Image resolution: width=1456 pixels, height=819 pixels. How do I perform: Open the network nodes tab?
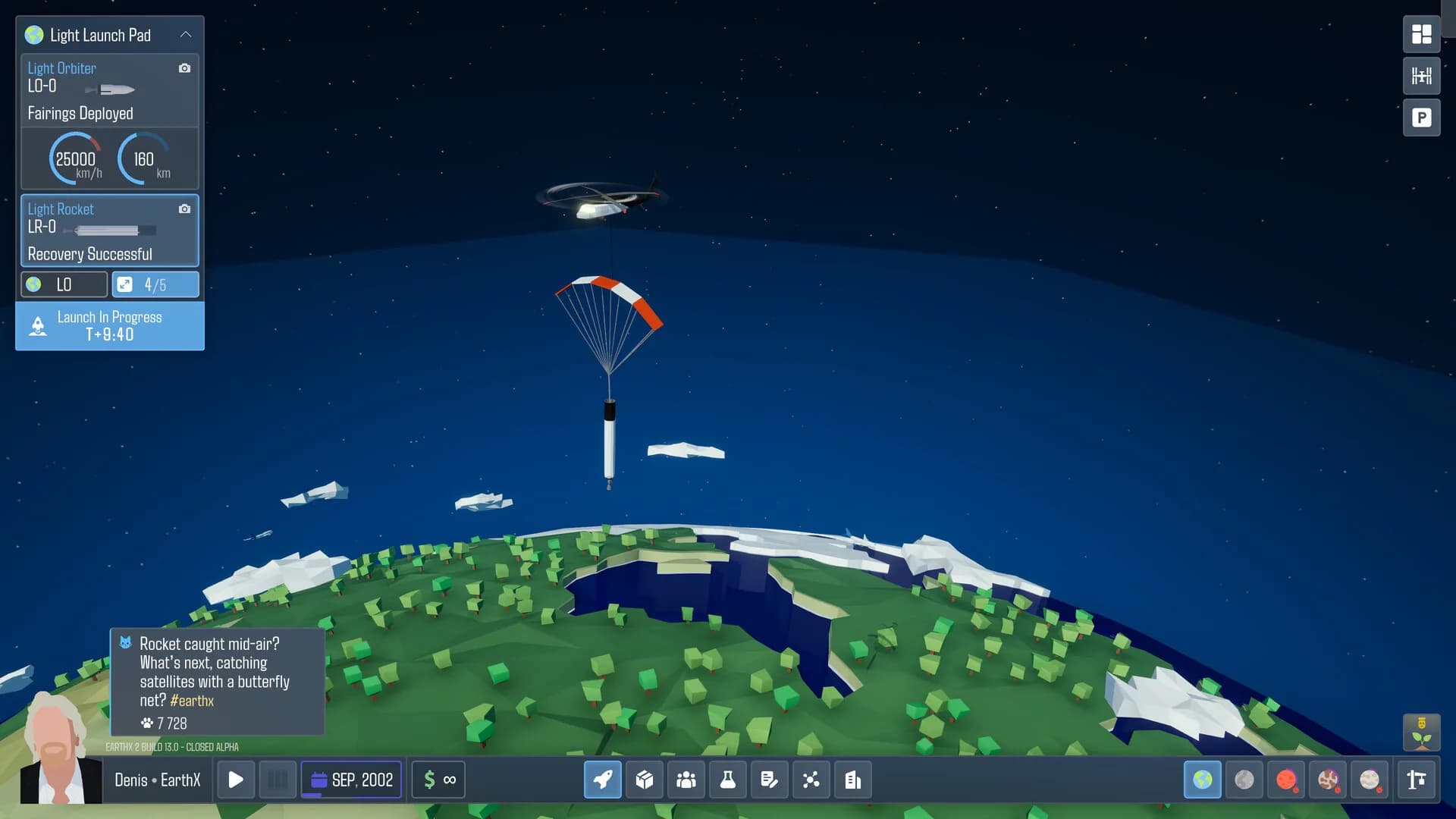tap(811, 780)
